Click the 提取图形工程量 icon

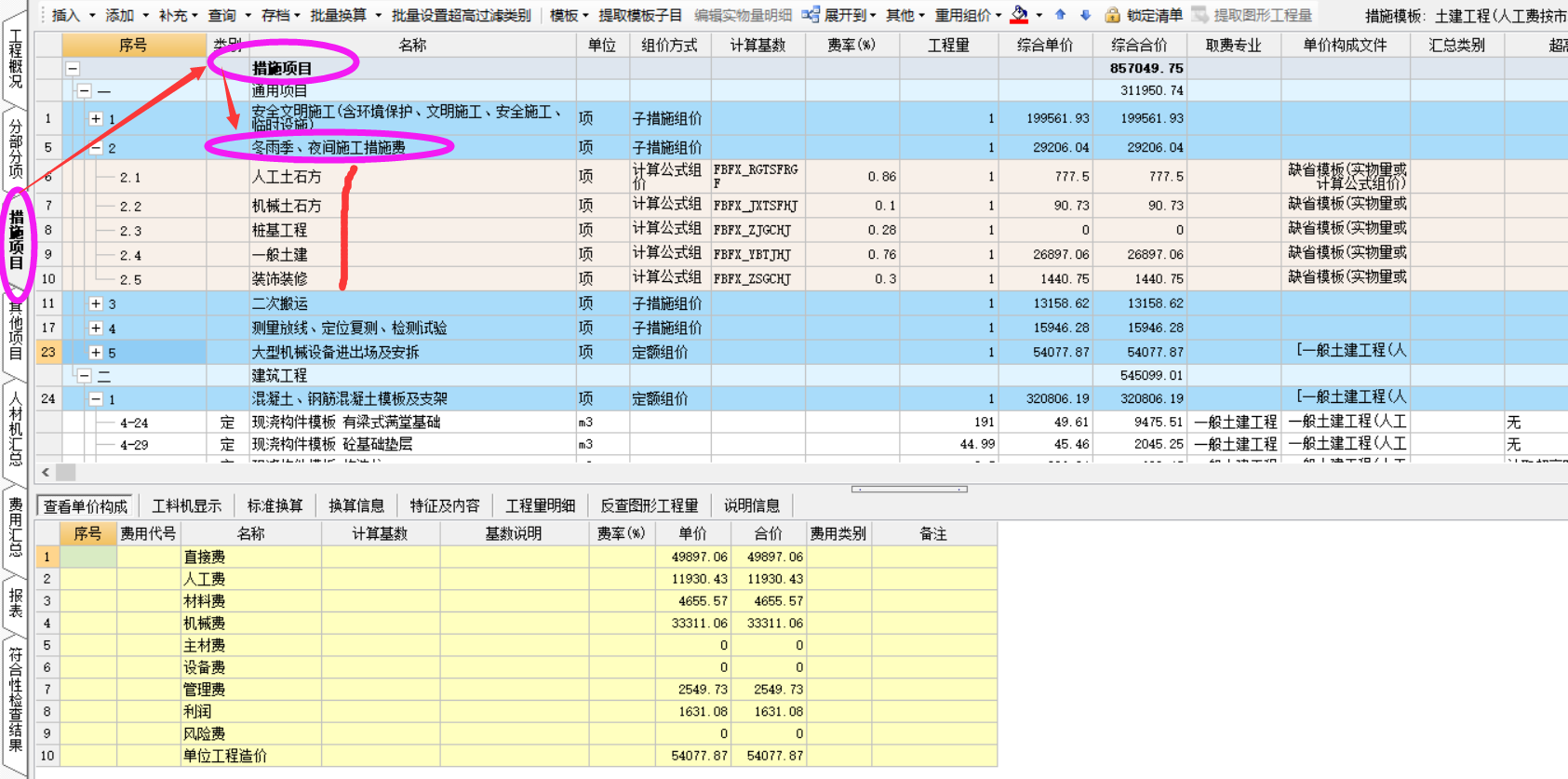click(x=1199, y=15)
